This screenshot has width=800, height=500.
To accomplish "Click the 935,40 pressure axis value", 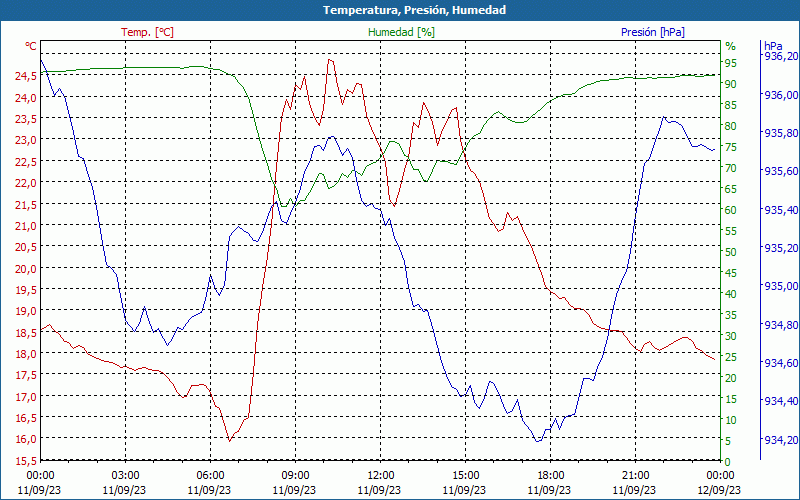I will (781, 210).
